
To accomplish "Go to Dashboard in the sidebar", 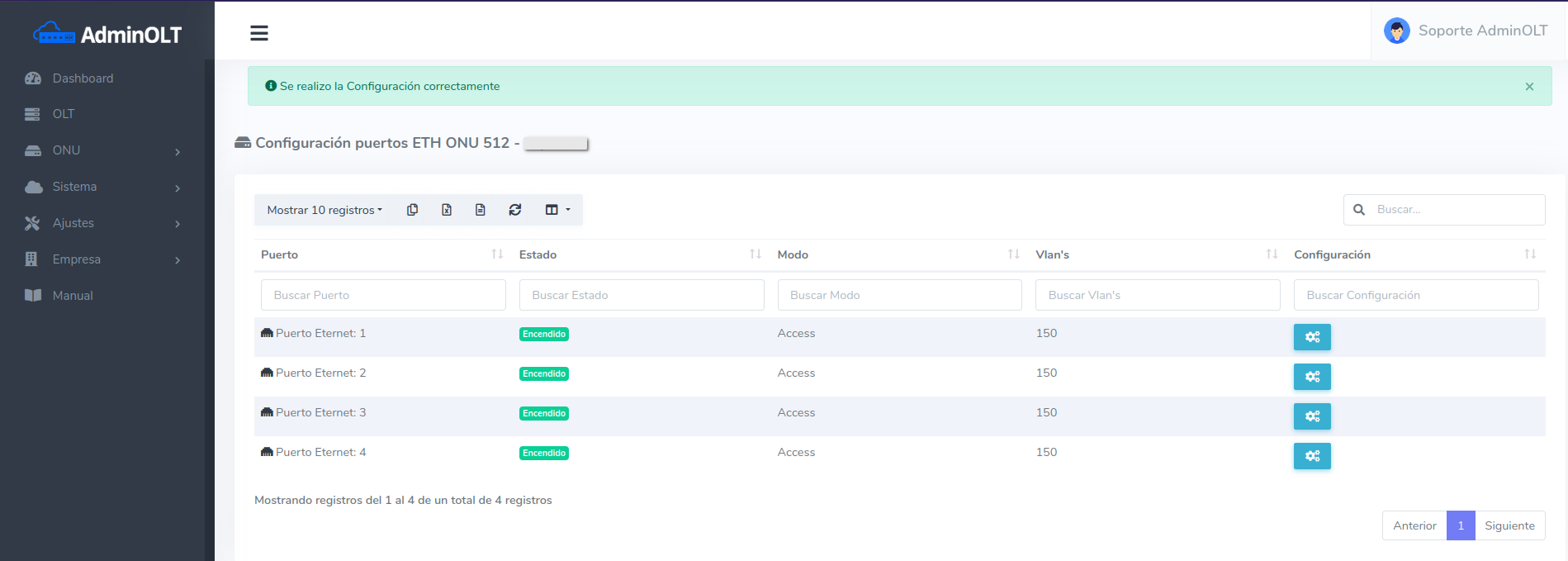I will coord(83,78).
